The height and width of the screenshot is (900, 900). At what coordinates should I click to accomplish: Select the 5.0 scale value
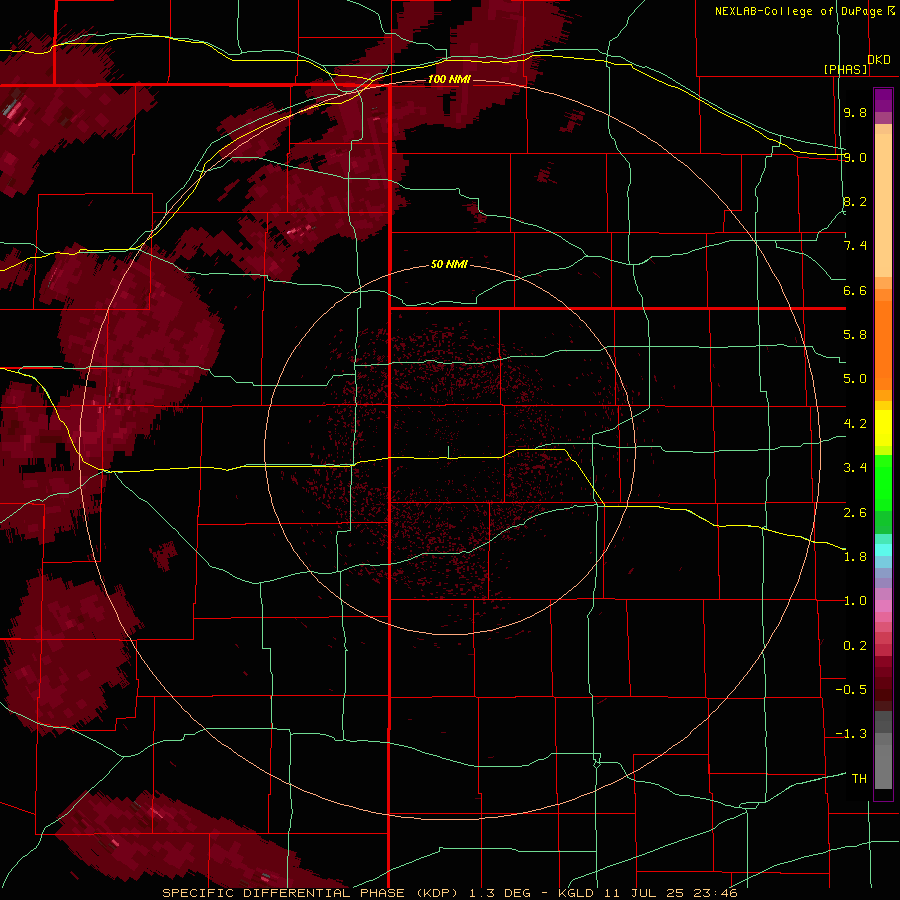[x=855, y=379]
